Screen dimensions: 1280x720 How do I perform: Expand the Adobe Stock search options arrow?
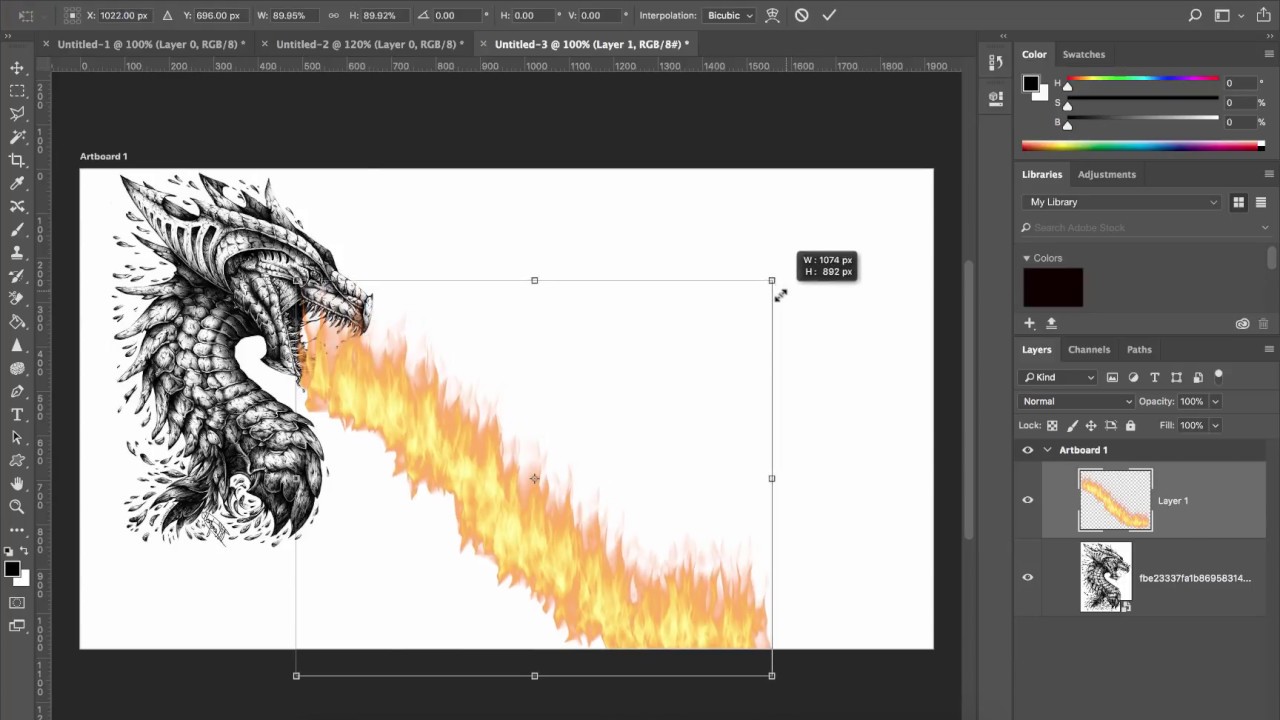click(1265, 228)
